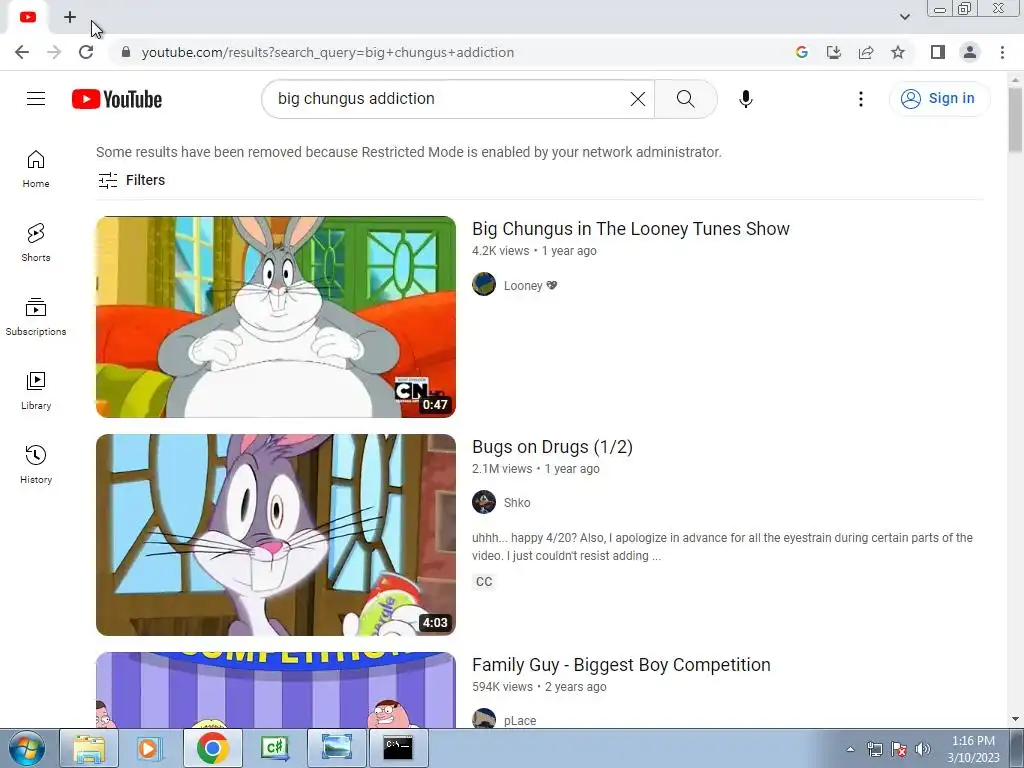Select the YouTube browser tab
The image size is (1024, 768).
[27, 17]
